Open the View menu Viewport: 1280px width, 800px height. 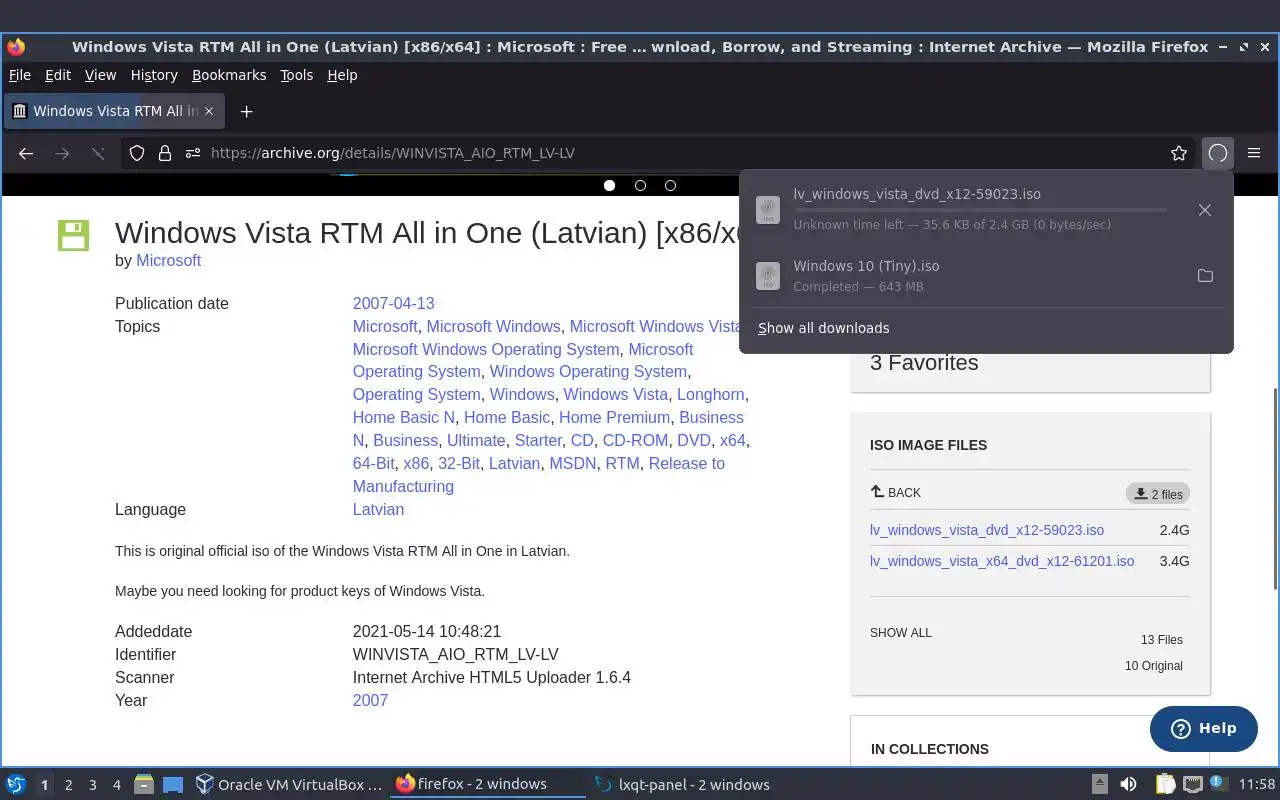(x=100, y=75)
